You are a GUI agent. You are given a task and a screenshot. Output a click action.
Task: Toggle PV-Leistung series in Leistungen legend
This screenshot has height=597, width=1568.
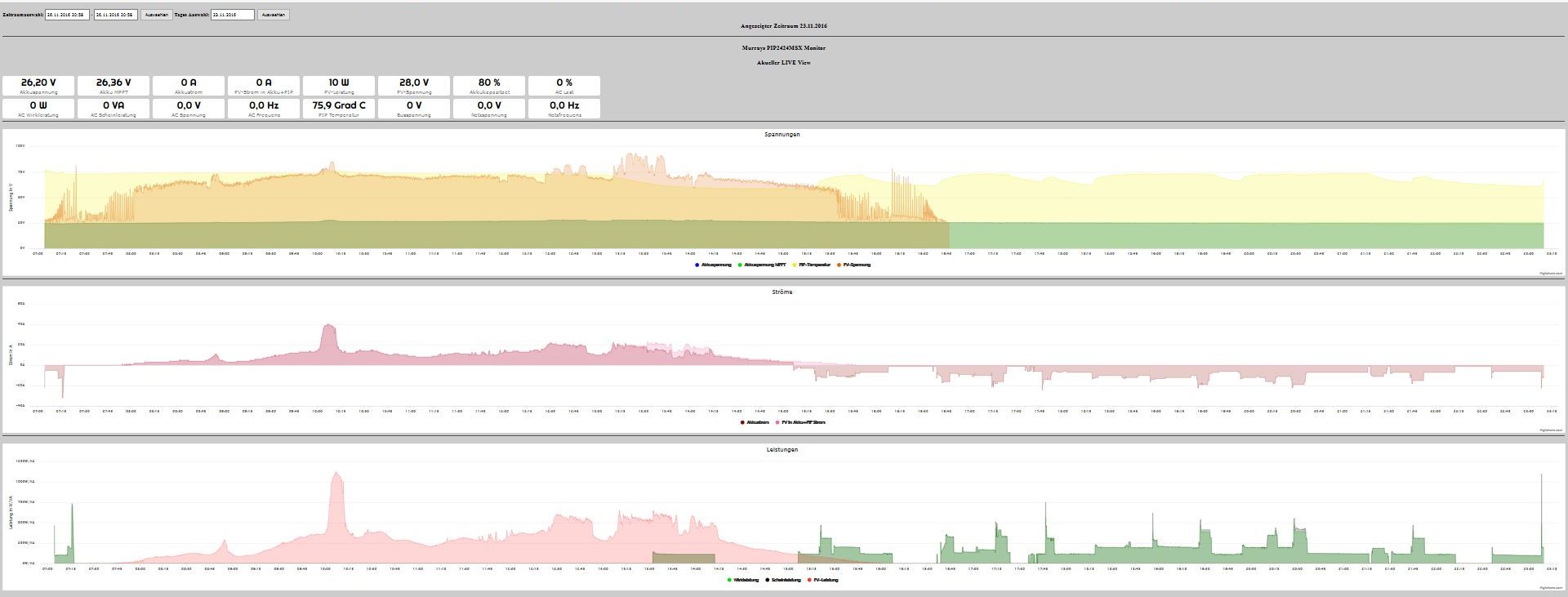click(822, 580)
